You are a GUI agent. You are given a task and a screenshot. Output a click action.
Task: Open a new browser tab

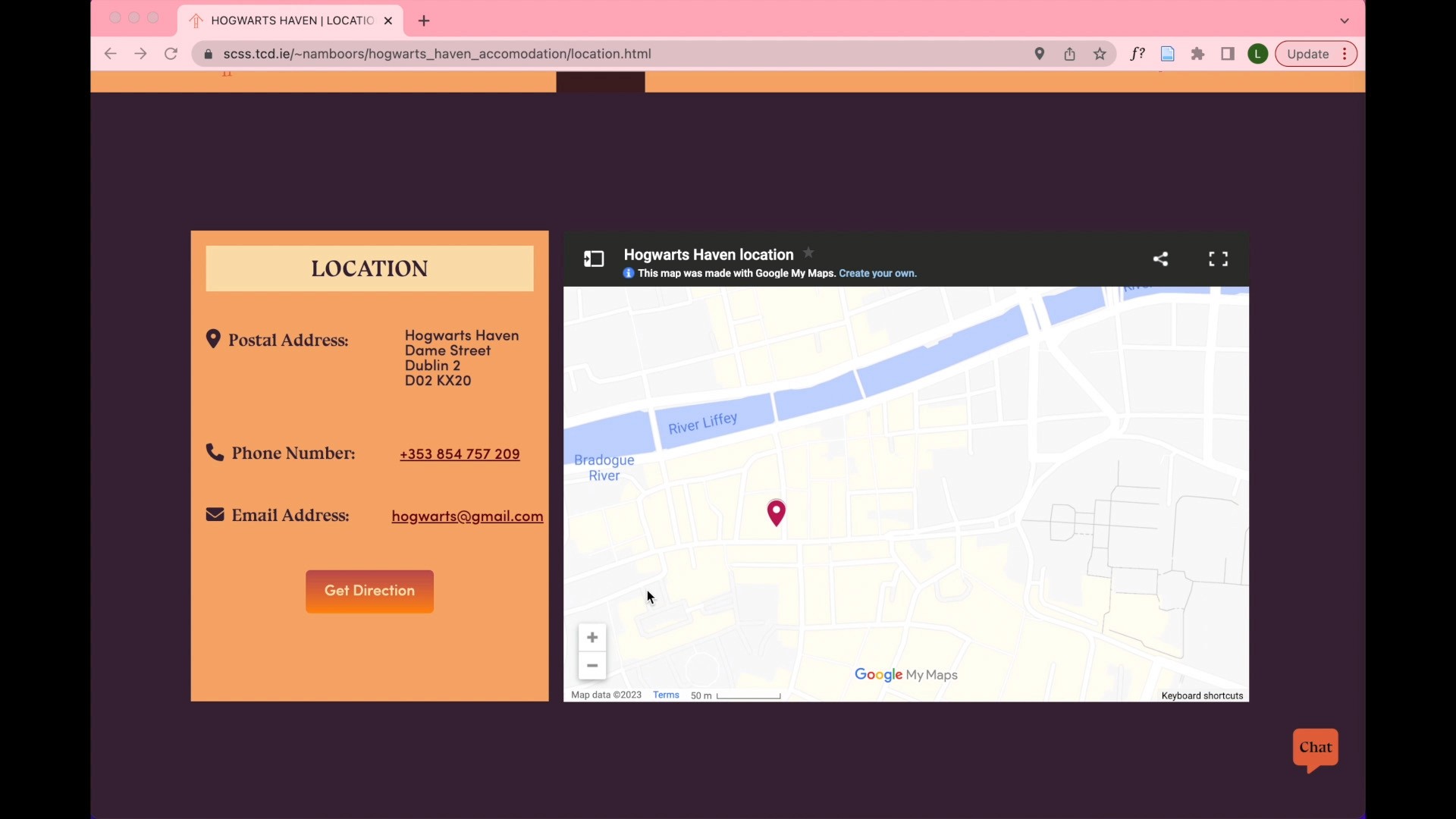click(424, 20)
